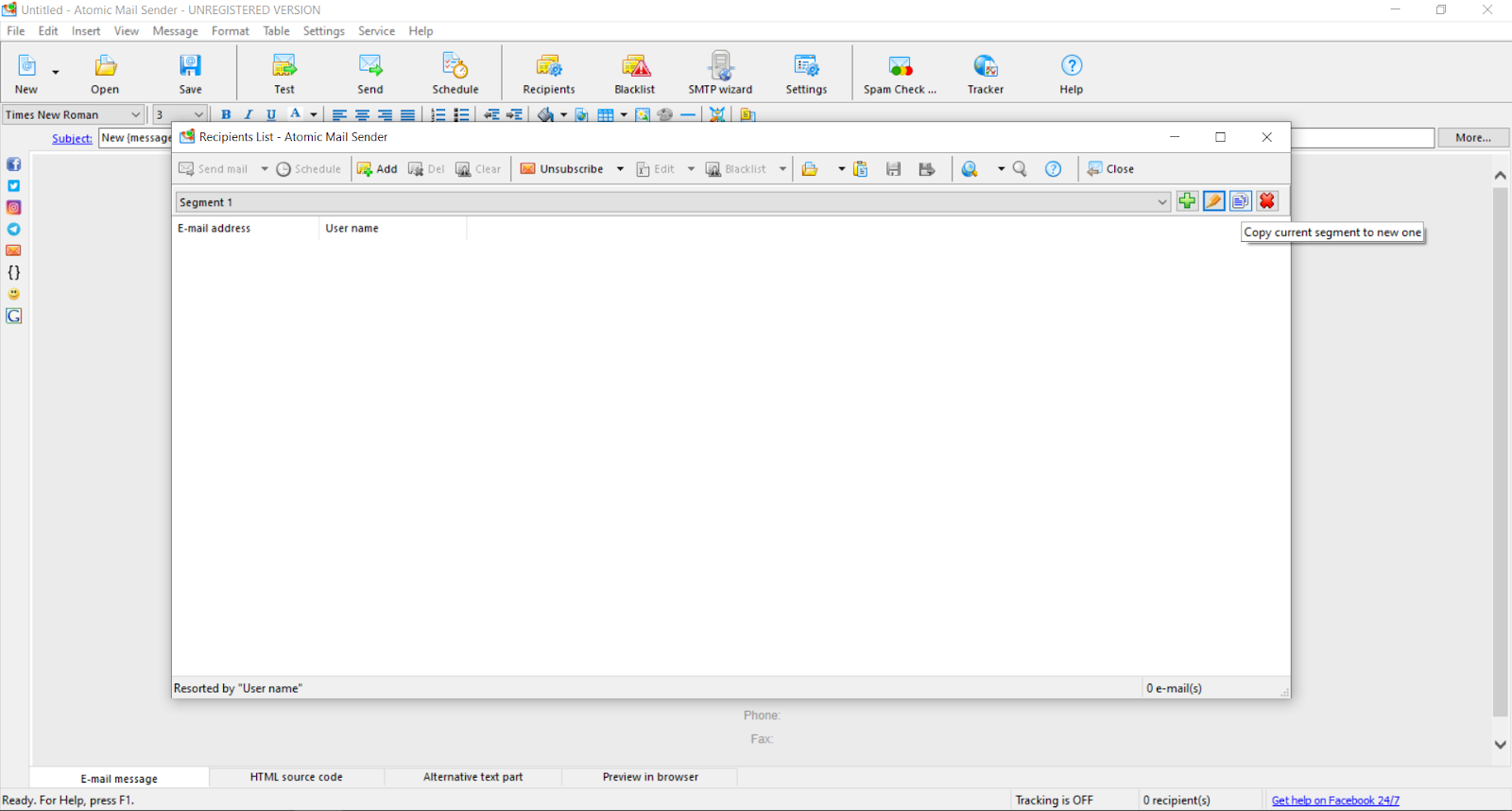Open Get help on Facebook 24/7 link
This screenshot has height=811, width=1512.
[x=1335, y=801]
